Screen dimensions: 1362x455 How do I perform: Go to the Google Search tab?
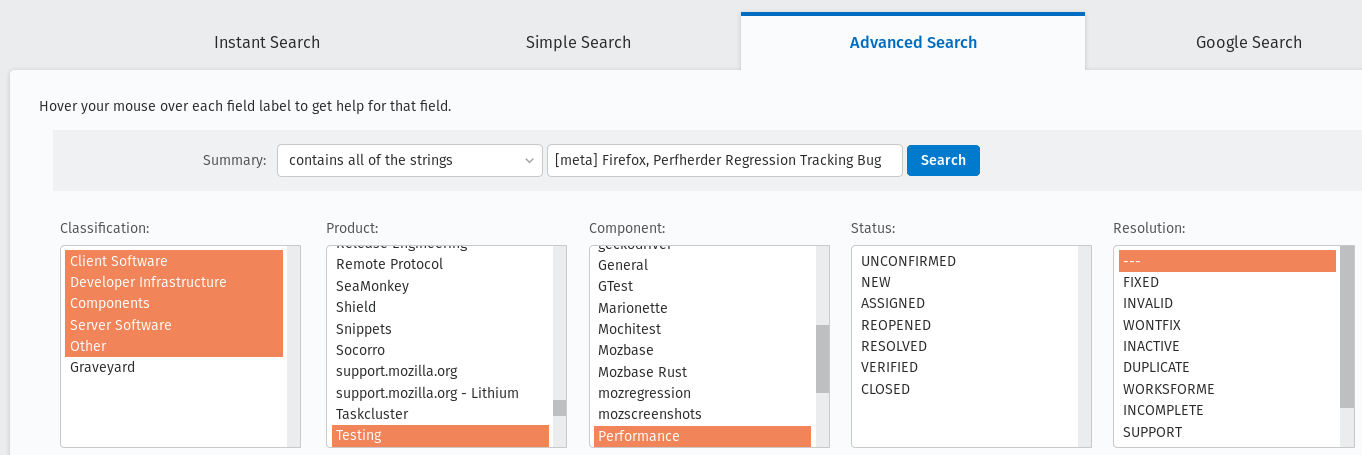(x=1248, y=42)
